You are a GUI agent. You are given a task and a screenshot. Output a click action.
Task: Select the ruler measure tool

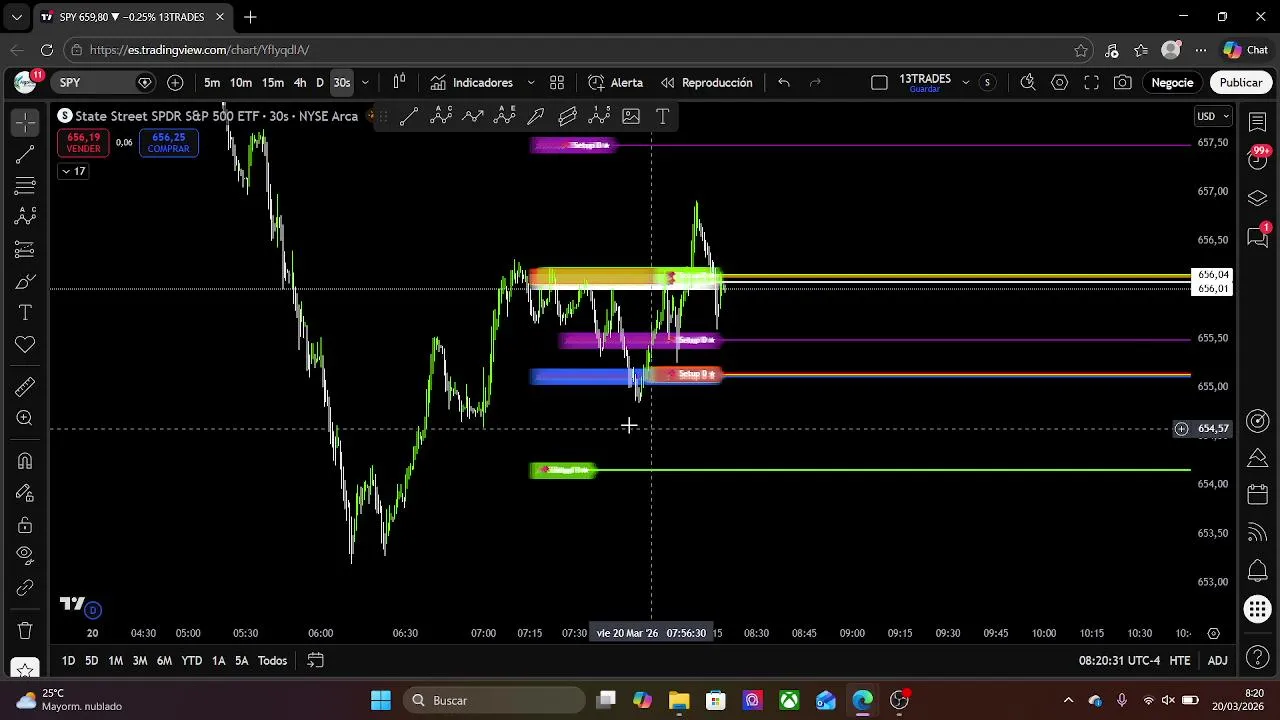[25, 387]
